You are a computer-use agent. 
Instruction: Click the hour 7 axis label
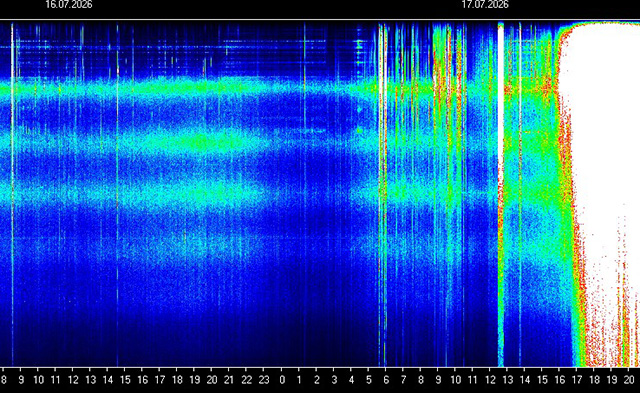pyautogui.click(x=403, y=380)
